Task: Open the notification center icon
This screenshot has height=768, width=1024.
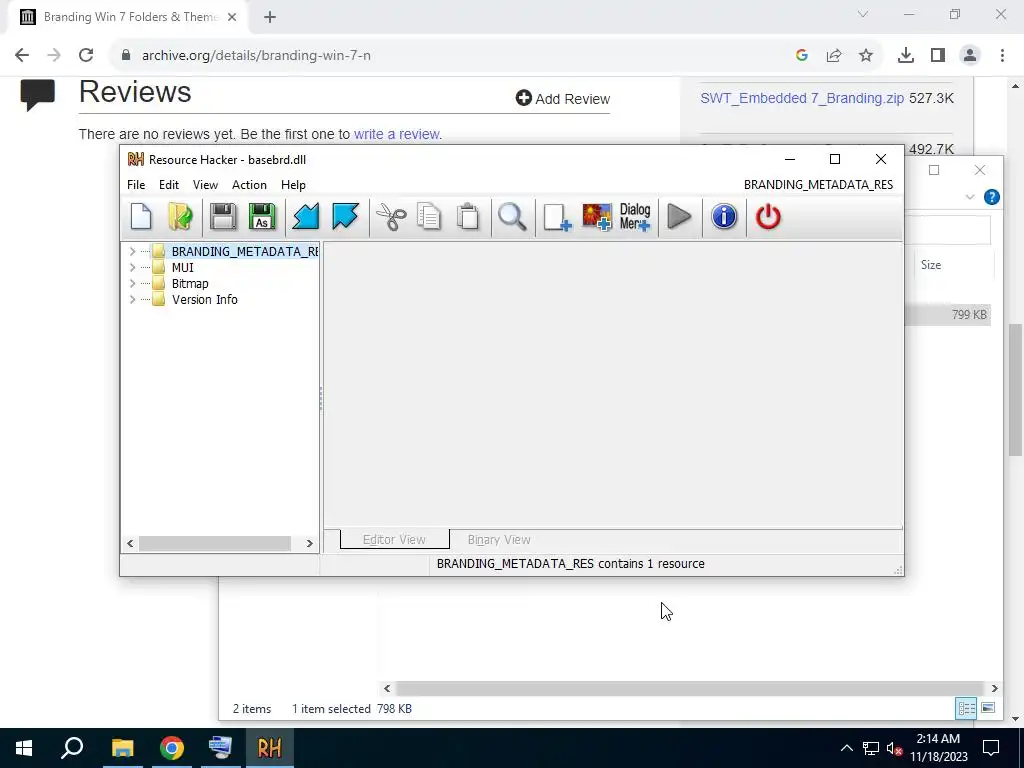Action: click(x=991, y=748)
